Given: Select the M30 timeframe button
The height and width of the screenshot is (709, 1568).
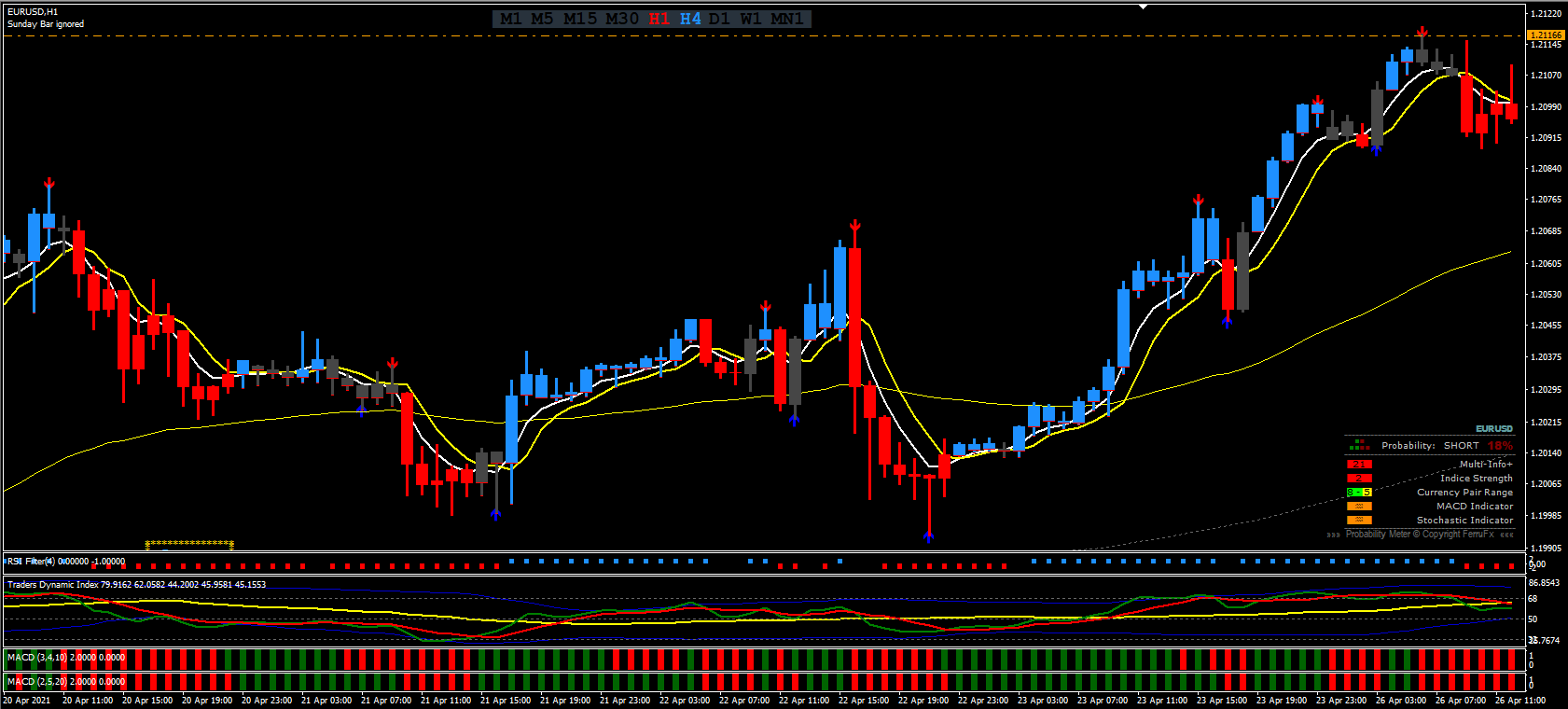Looking at the screenshot, I should click(622, 19).
